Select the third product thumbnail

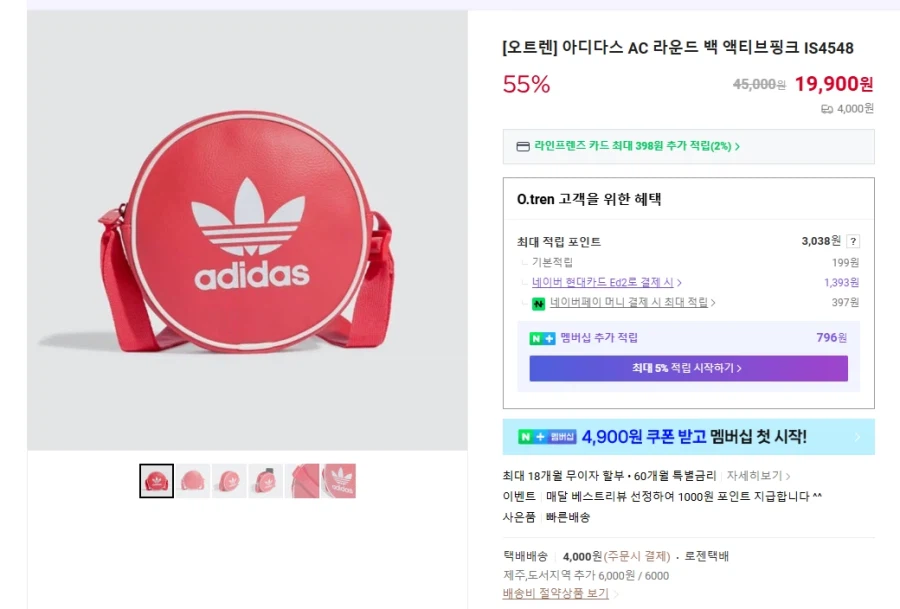click(x=229, y=480)
